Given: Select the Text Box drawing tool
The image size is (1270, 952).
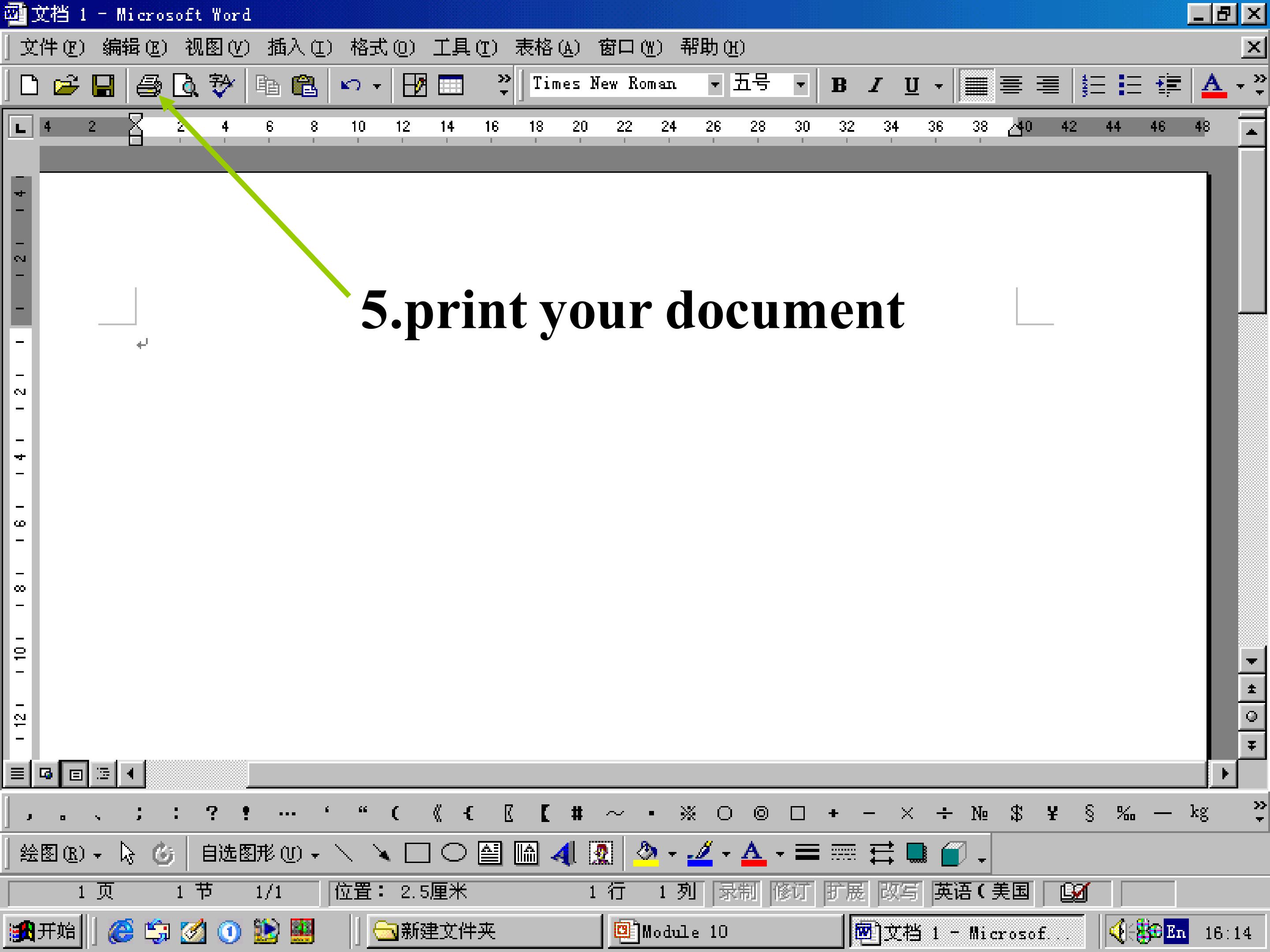Looking at the screenshot, I should pos(490,854).
